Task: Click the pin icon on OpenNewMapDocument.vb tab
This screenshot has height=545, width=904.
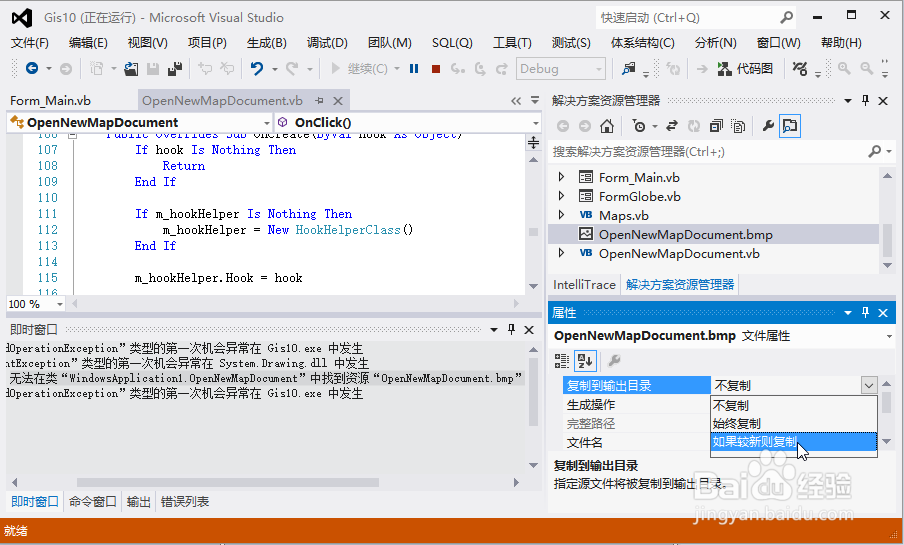Action: pyautogui.click(x=319, y=100)
